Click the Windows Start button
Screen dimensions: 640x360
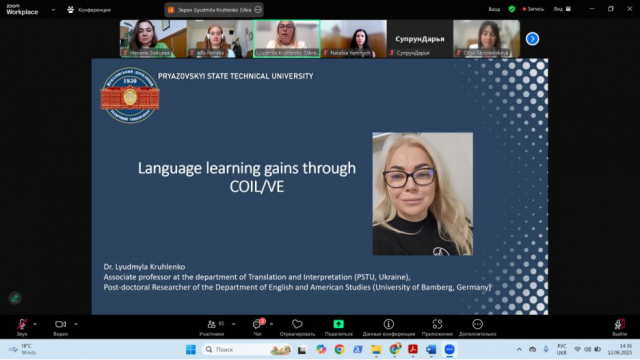coord(191,349)
